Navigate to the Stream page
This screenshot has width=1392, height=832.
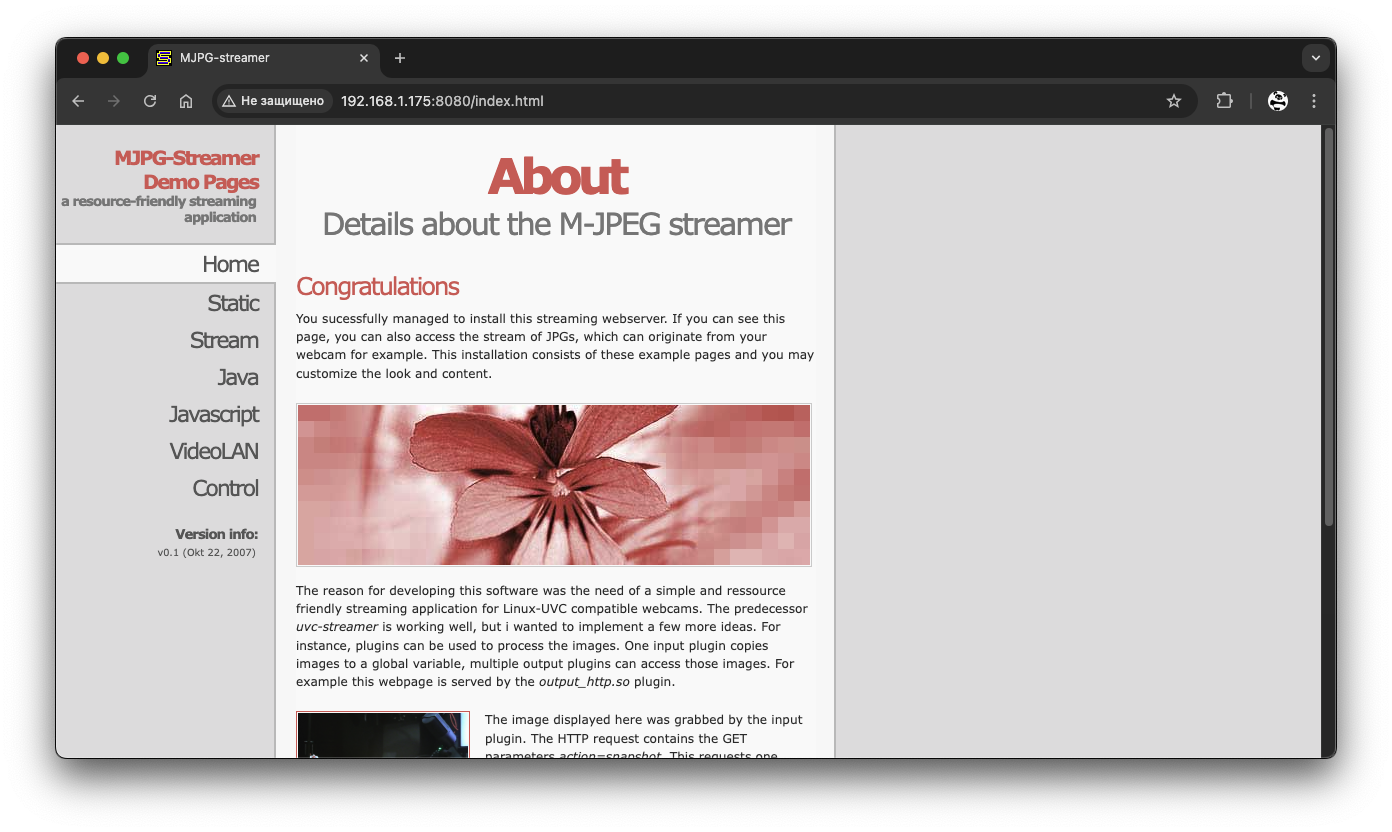click(x=224, y=340)
